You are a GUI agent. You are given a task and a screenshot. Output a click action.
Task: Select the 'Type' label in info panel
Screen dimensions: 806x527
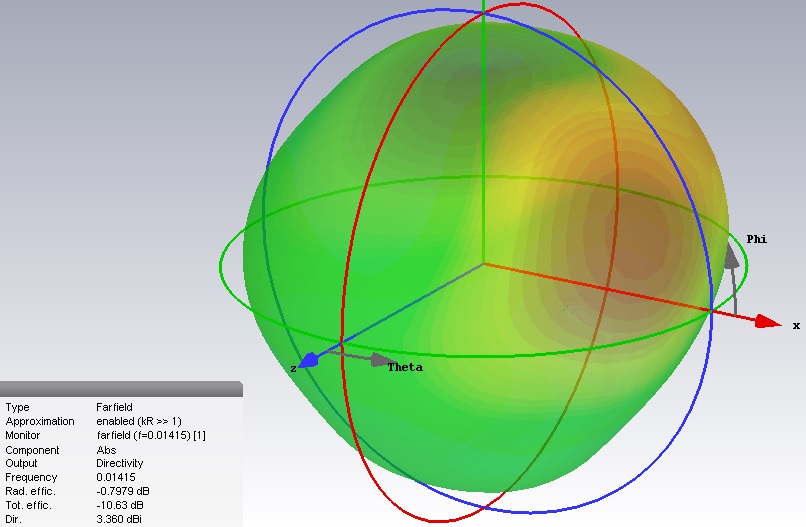(x=17, y=407)
